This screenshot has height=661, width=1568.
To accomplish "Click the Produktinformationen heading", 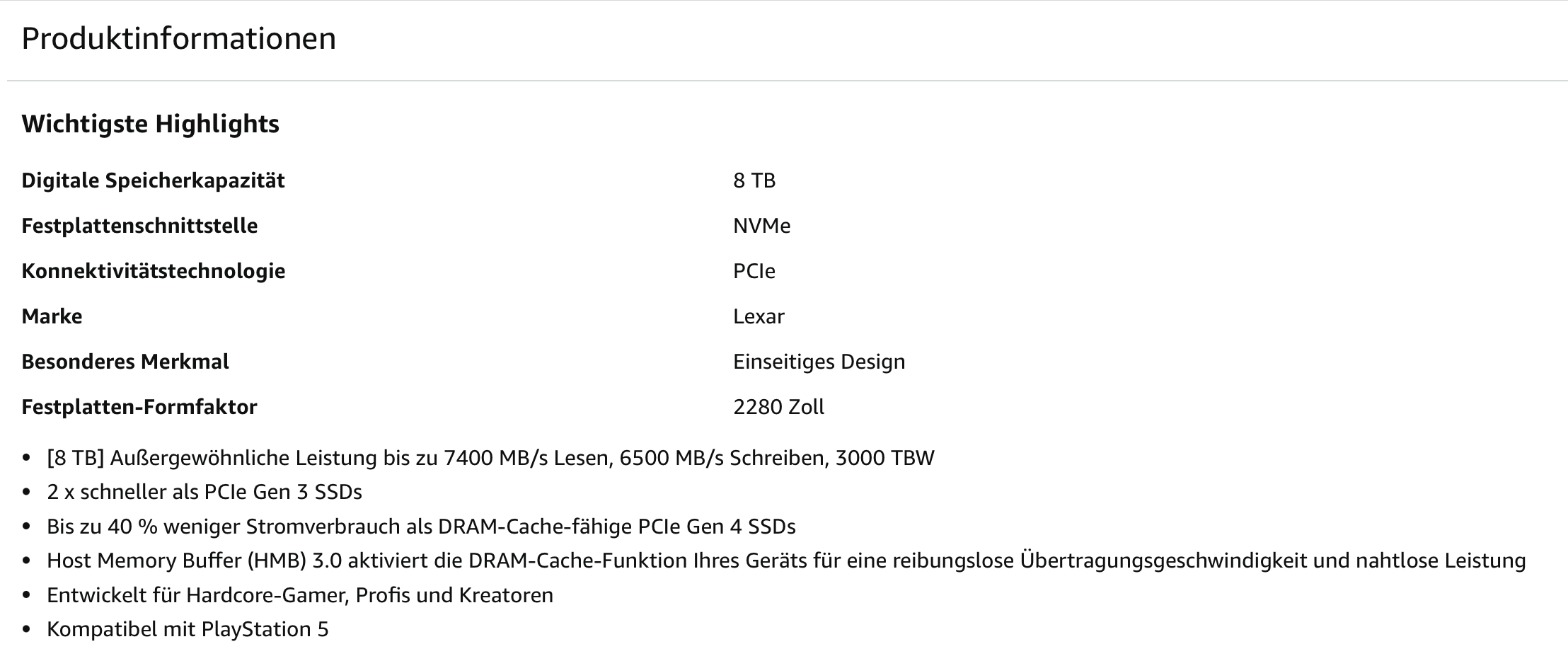I will (x=179, y=38).
